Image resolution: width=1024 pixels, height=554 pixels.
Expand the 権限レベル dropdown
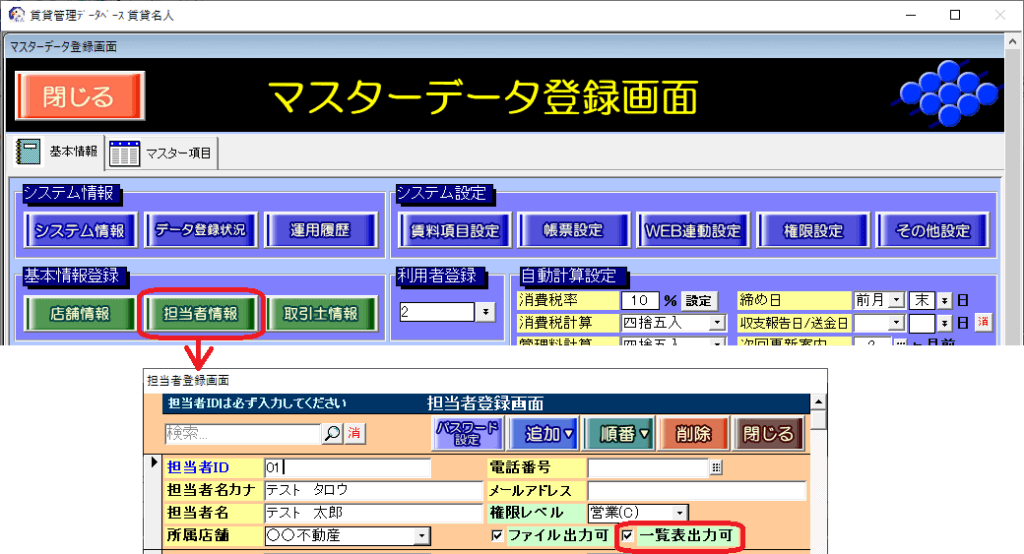point(680,513)
